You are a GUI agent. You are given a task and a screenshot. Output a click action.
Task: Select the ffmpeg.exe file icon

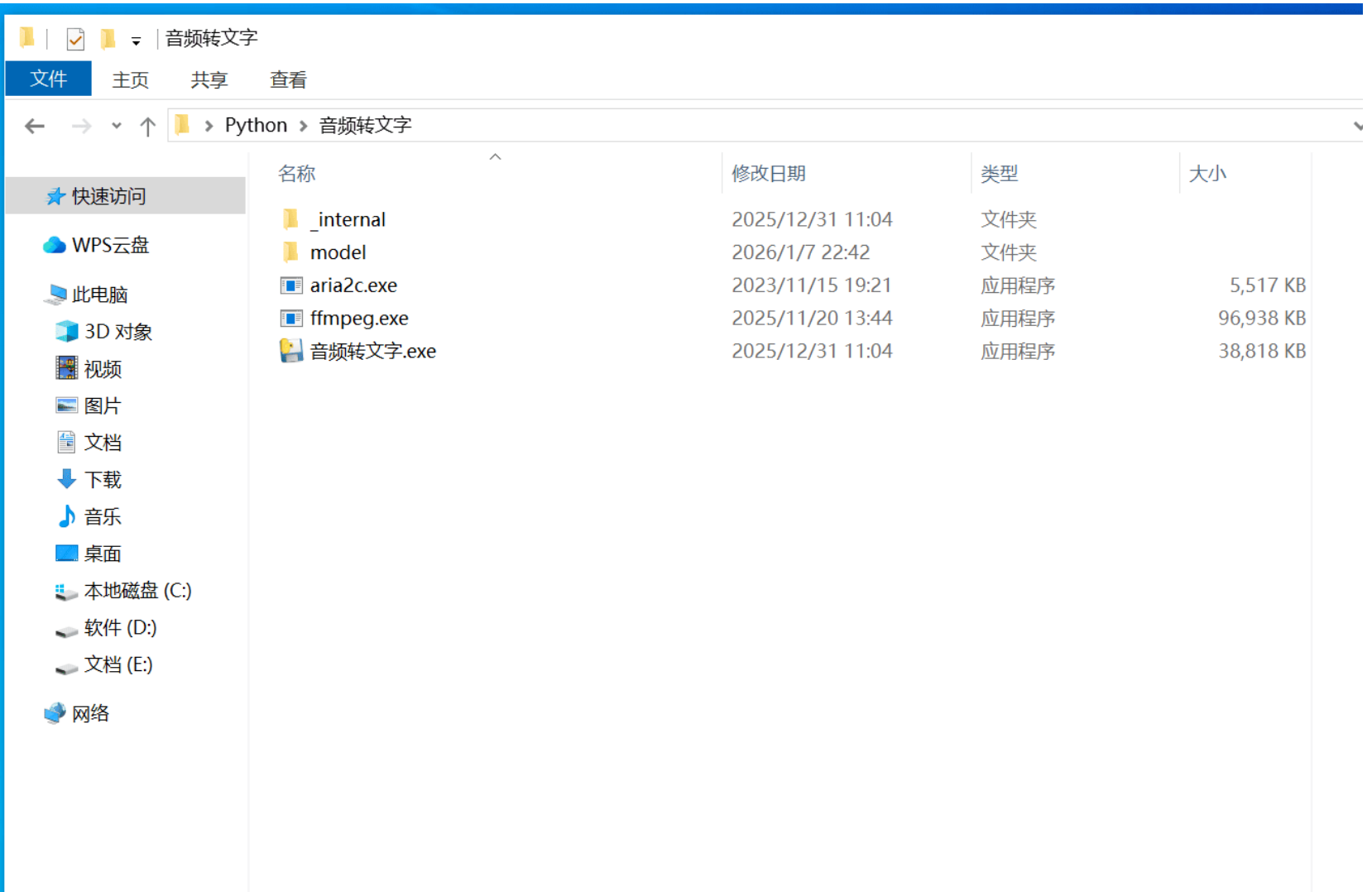click(291, 319)
